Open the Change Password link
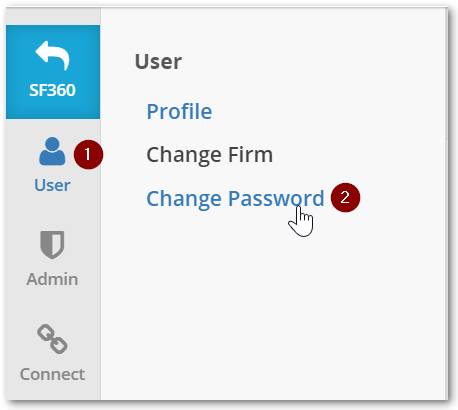 click(x=235, y=199)
